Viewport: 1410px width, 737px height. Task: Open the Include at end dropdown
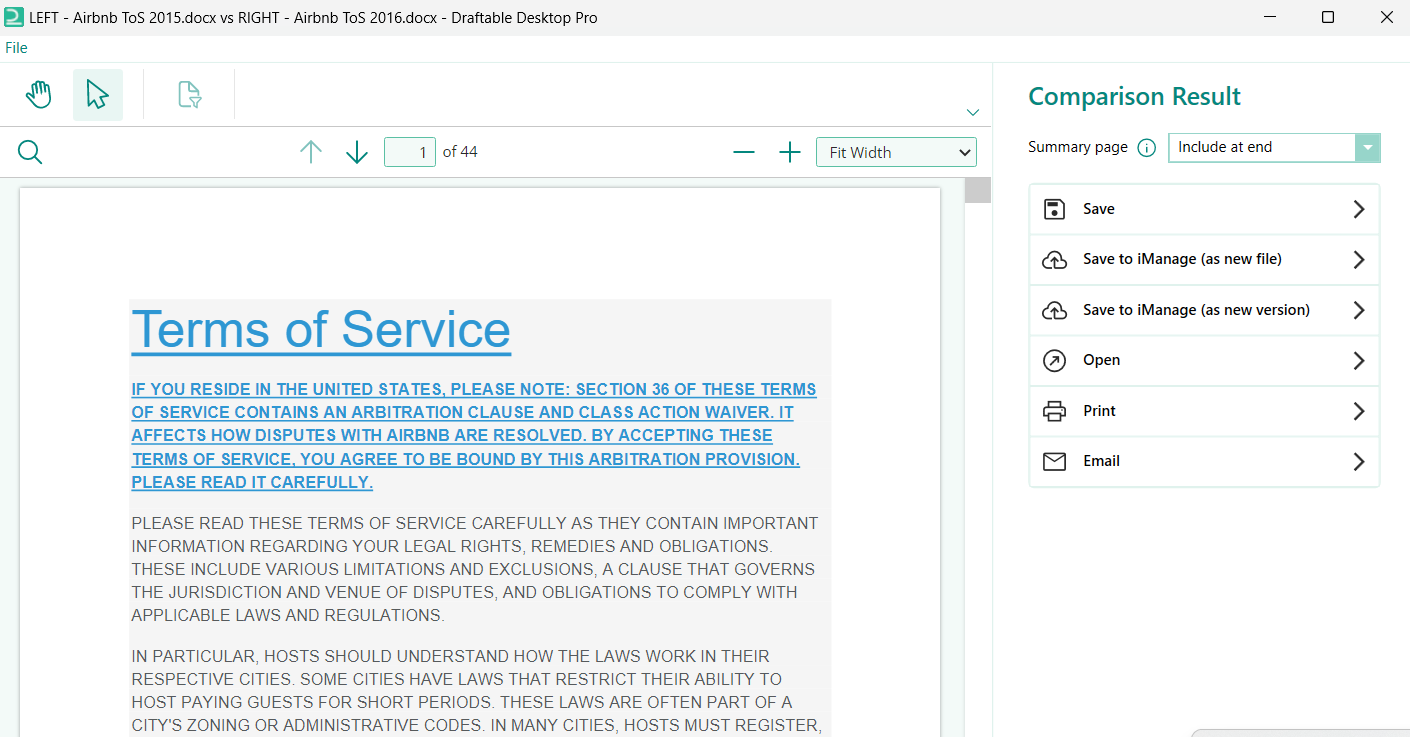(x=1274, y=147)
